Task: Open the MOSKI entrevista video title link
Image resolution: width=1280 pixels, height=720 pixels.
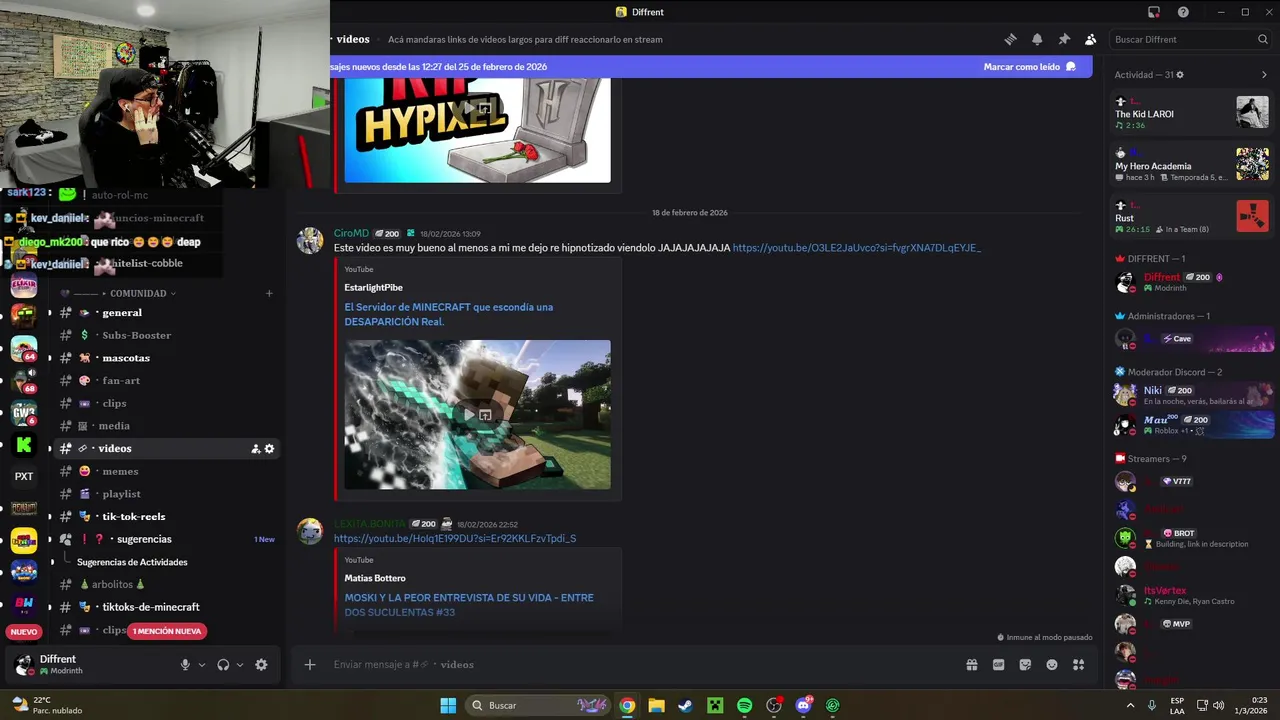Action: pyautogui.click(x=469, y=604)
